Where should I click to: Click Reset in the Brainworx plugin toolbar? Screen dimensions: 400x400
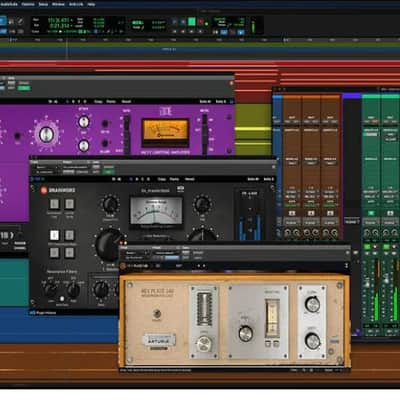190,179
